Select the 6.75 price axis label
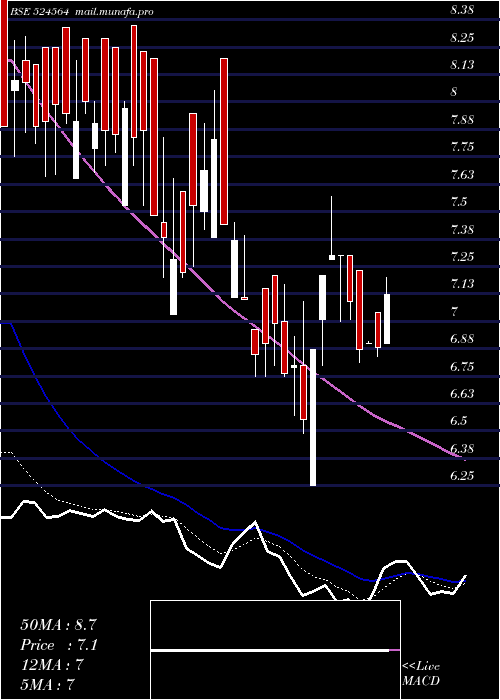 462,367
